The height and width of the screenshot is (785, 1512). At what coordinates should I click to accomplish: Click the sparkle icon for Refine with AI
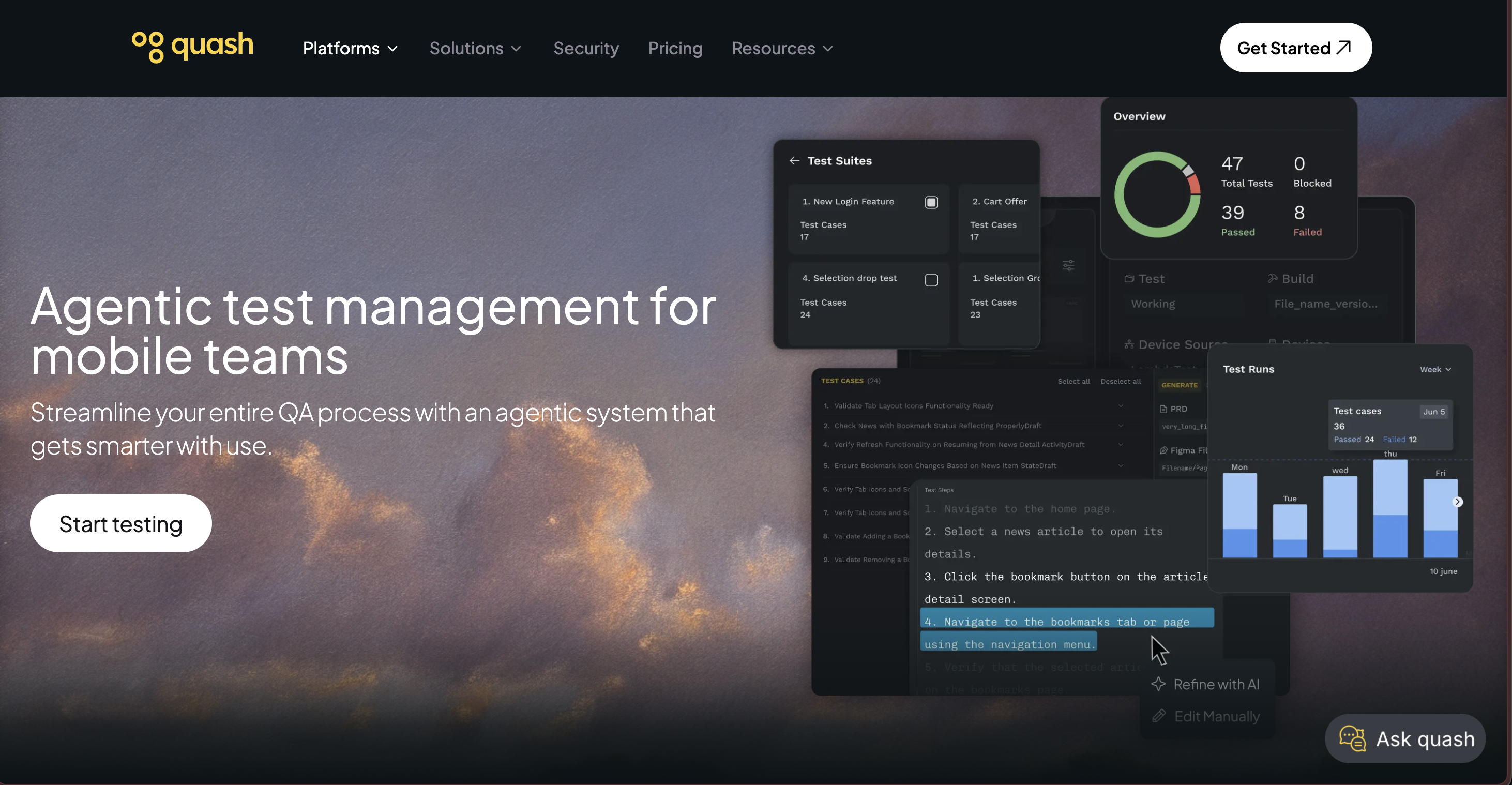(1158, 684)
